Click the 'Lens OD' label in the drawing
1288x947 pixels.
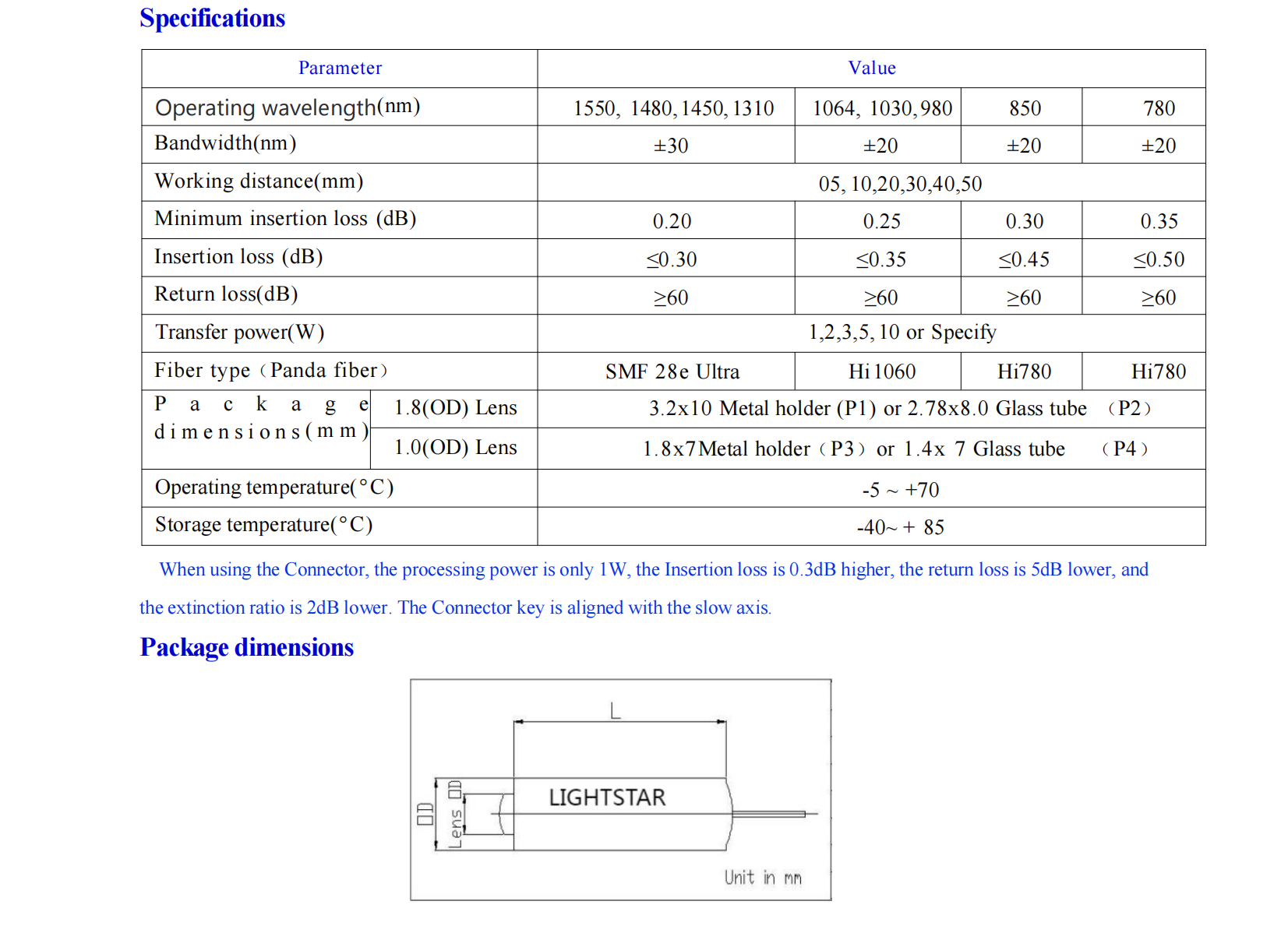[x=455, y=815]
